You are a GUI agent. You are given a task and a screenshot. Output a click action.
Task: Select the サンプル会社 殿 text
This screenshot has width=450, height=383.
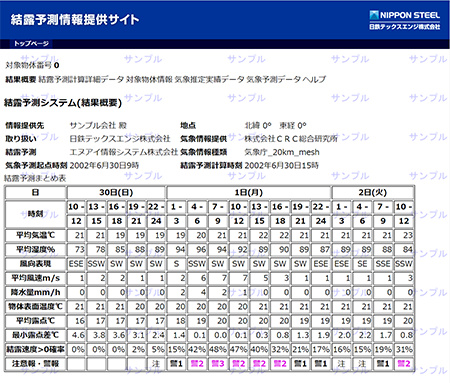tap(98, 126)
